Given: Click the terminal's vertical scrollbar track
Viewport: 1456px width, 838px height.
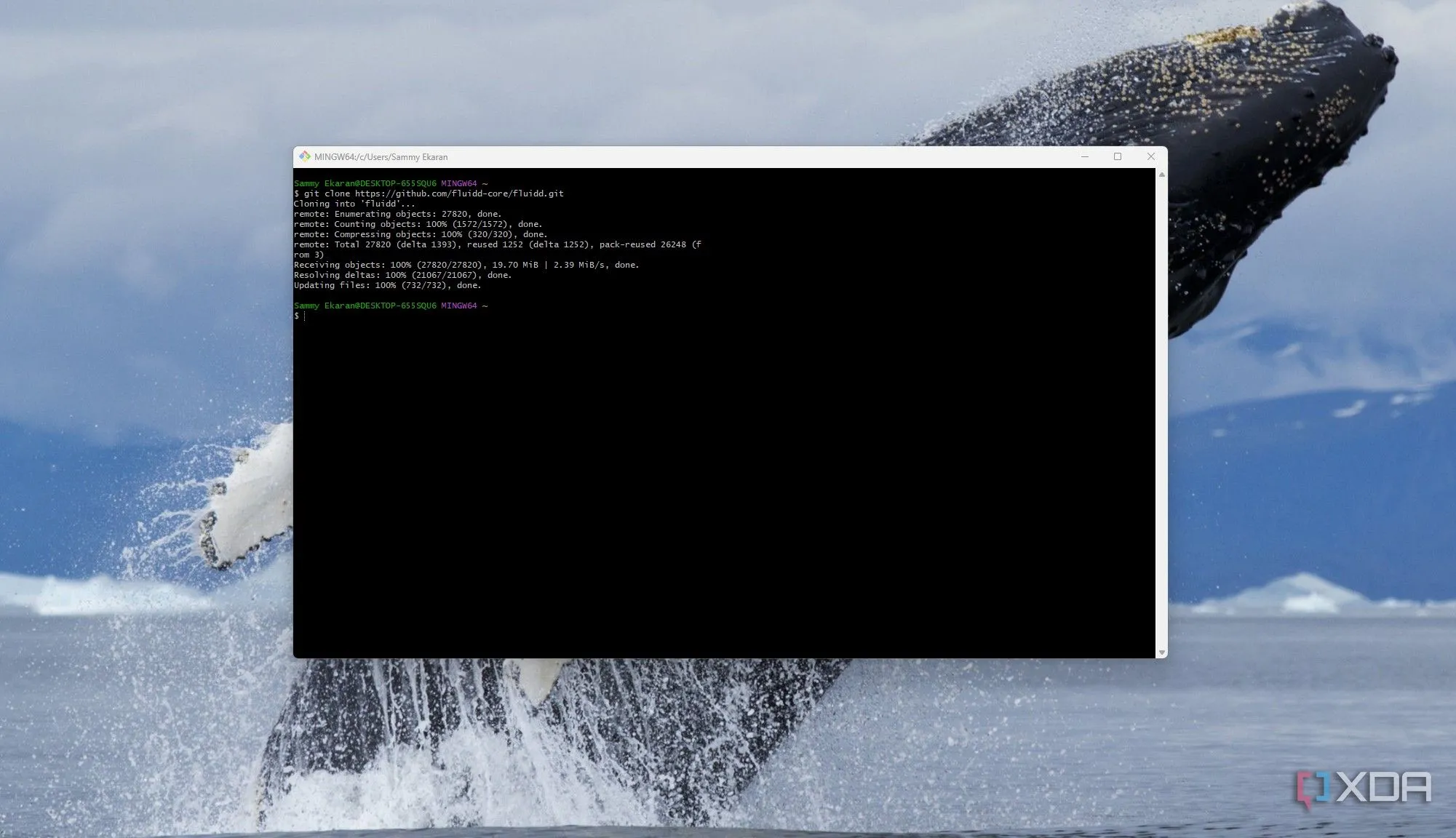Looking at the screenshot, I should (1161, 415).
